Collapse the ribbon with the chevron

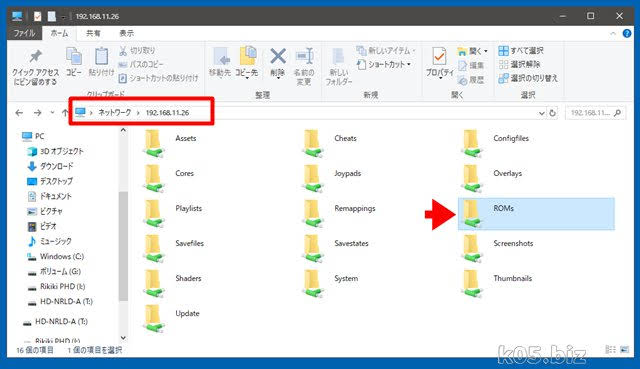click(x=613, y=33)
